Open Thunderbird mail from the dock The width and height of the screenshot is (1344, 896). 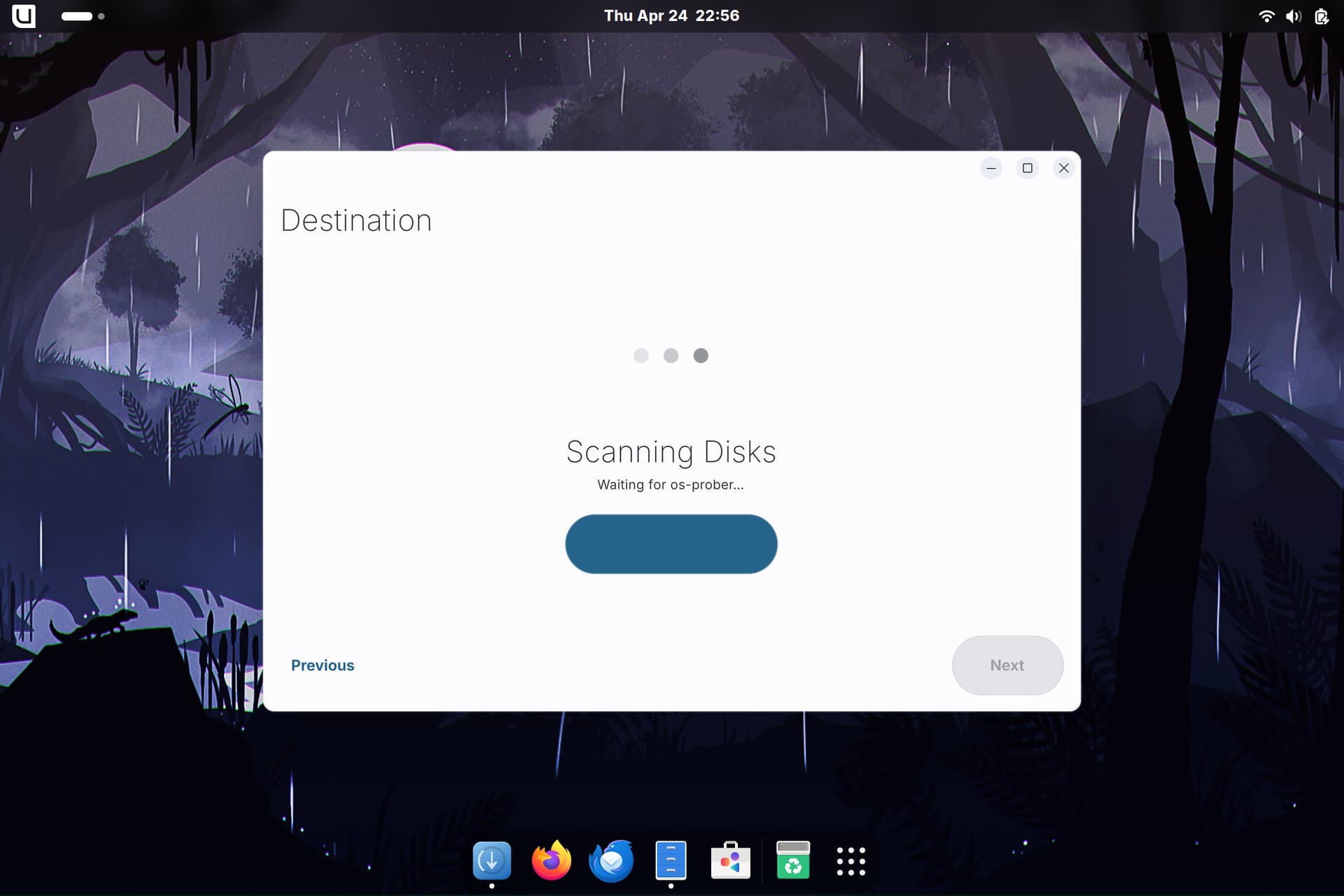coord(611,861)
